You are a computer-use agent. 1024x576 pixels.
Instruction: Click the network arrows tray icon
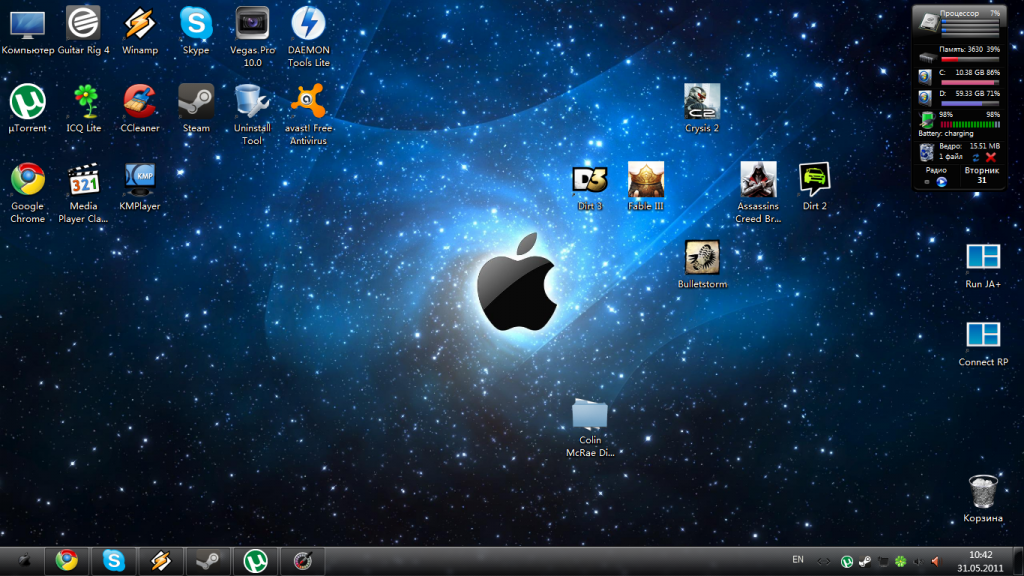(824, 561)
